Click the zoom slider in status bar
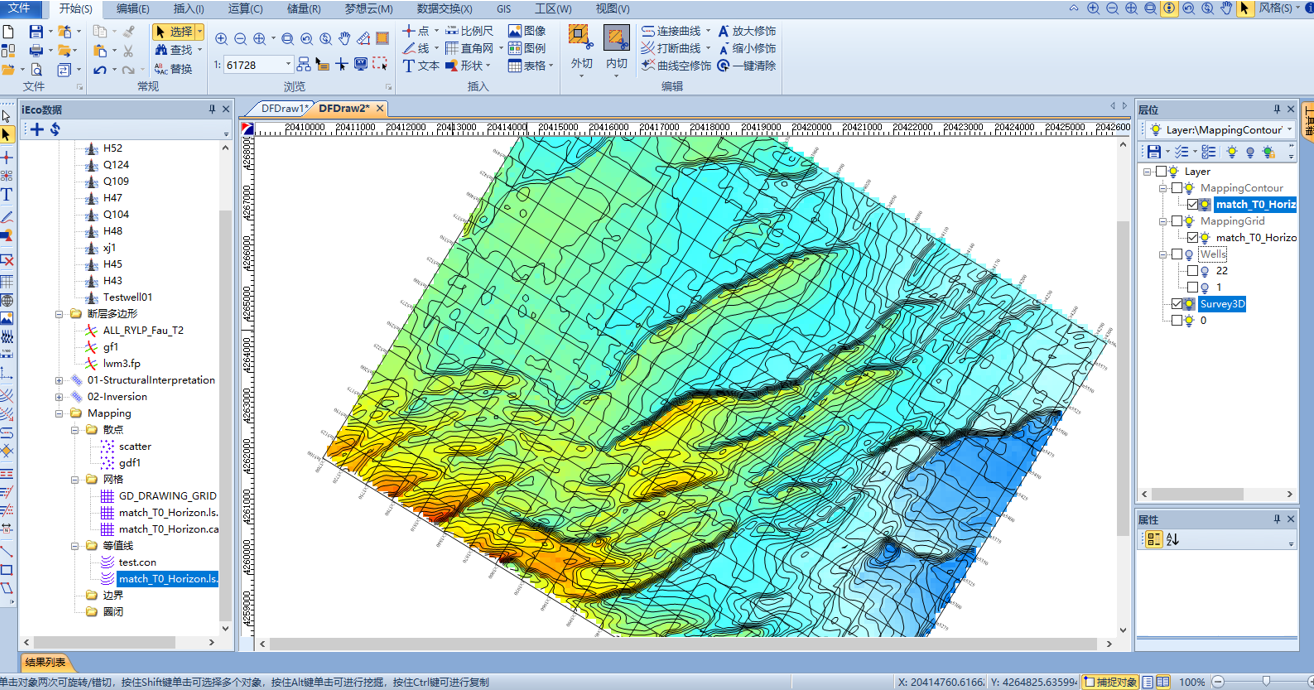1314x690 pixels. [1265, 682]
